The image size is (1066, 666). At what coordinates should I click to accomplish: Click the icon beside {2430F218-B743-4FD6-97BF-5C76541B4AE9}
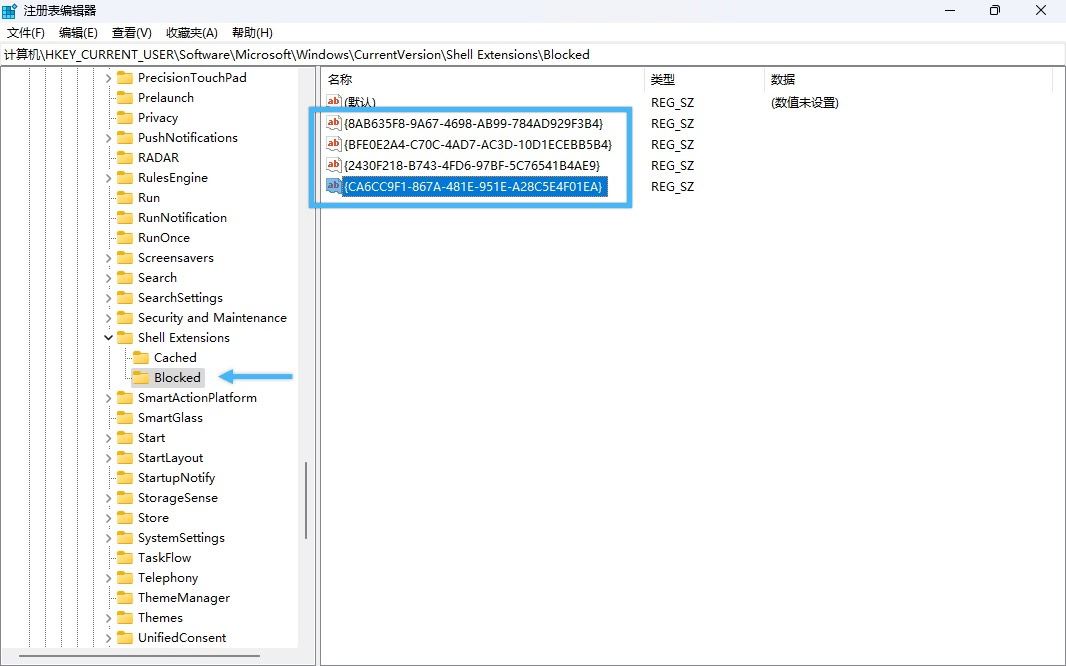click(334, 166)
